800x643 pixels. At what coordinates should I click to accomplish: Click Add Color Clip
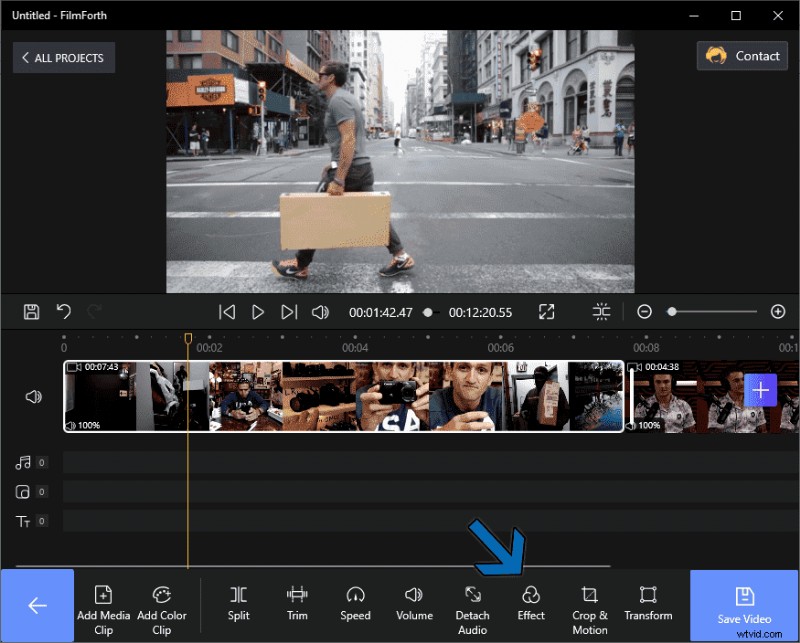click(163, 600)
